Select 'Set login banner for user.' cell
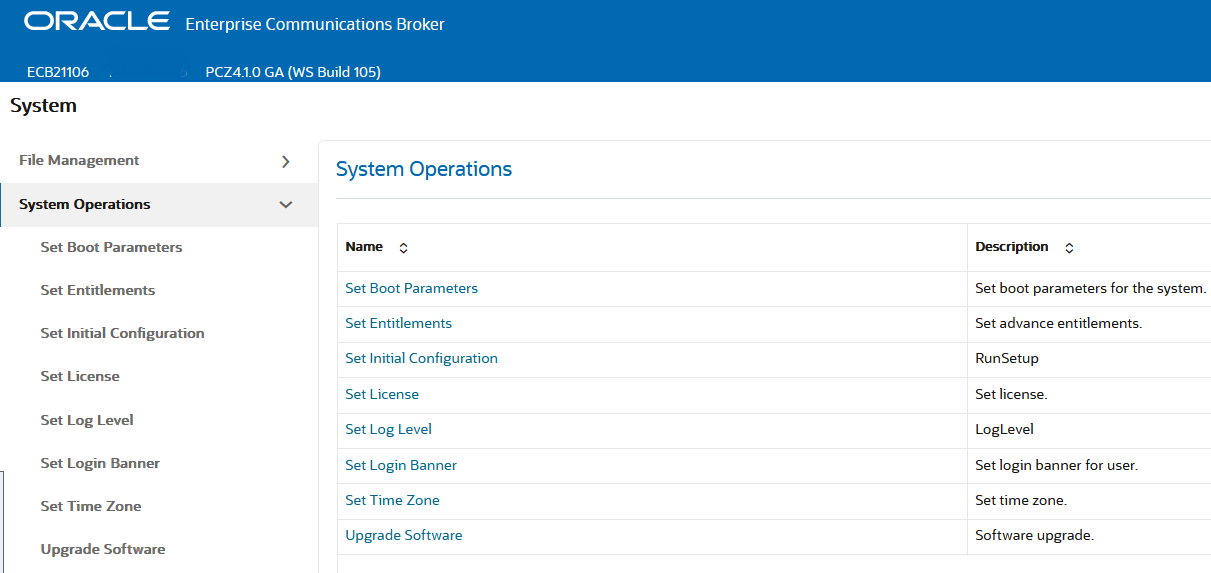 1089,465
